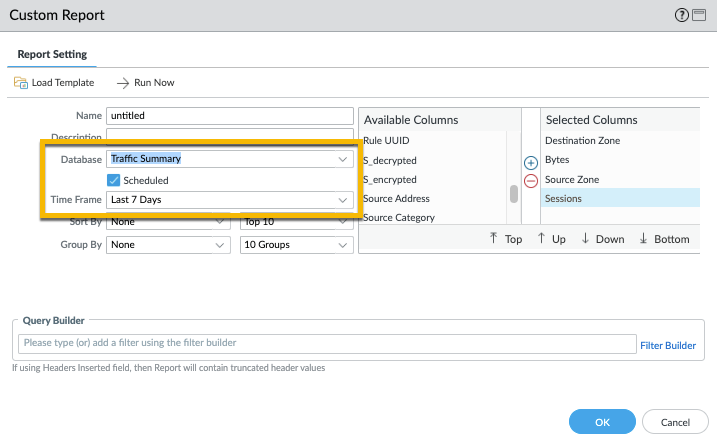Run the report now

[146, 82]
